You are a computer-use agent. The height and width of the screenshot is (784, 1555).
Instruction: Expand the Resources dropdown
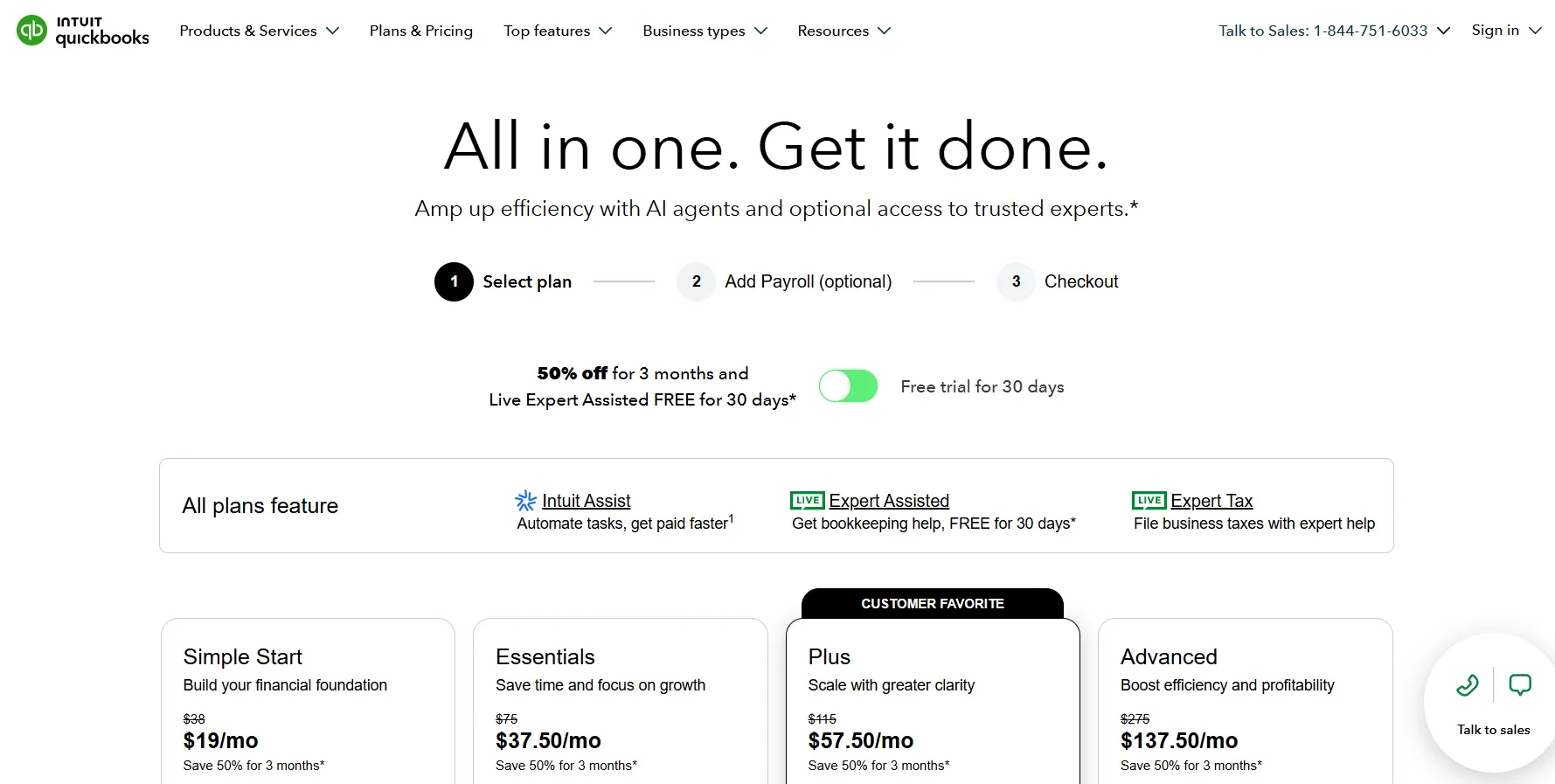tap(843, 31)
